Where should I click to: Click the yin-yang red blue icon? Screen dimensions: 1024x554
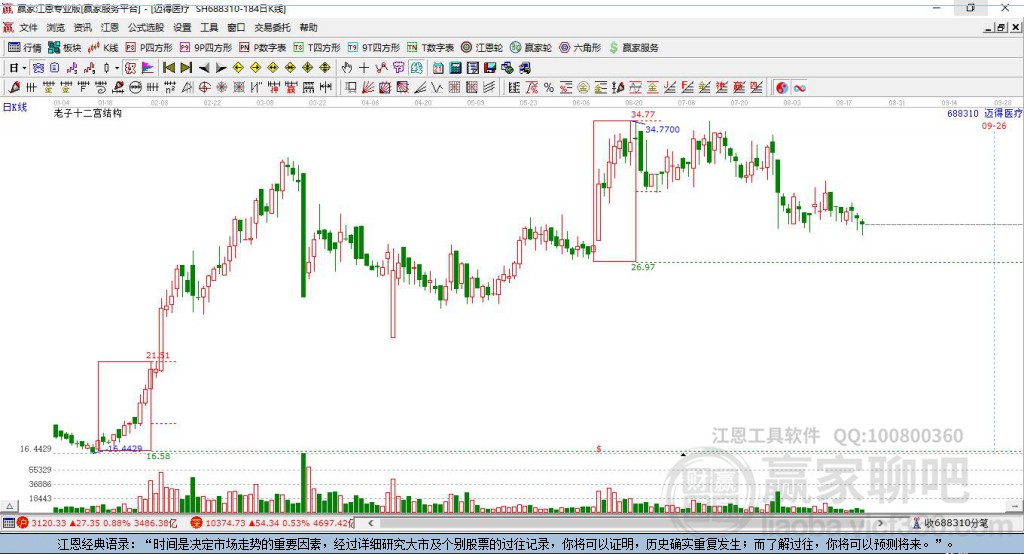coord(782,87)
